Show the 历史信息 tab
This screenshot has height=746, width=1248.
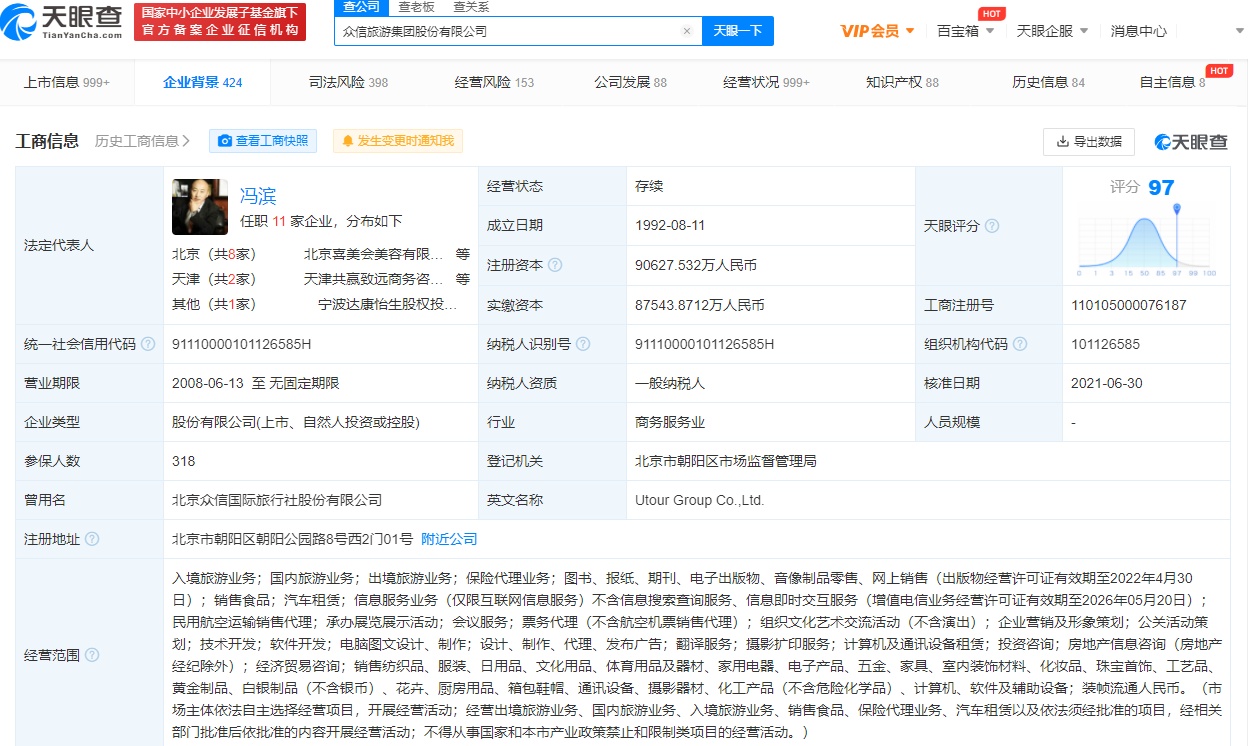pyautogui.click(x=1048, y=82)
